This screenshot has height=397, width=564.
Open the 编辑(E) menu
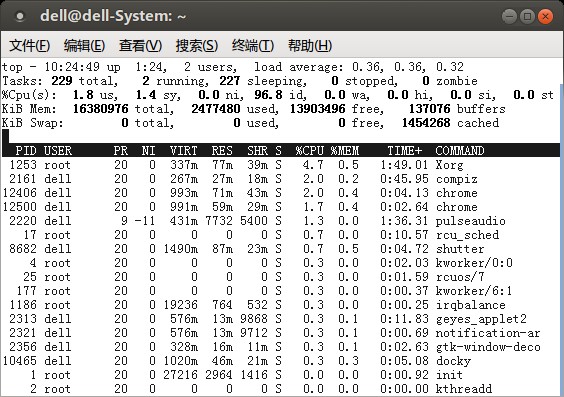click(85, 46)
